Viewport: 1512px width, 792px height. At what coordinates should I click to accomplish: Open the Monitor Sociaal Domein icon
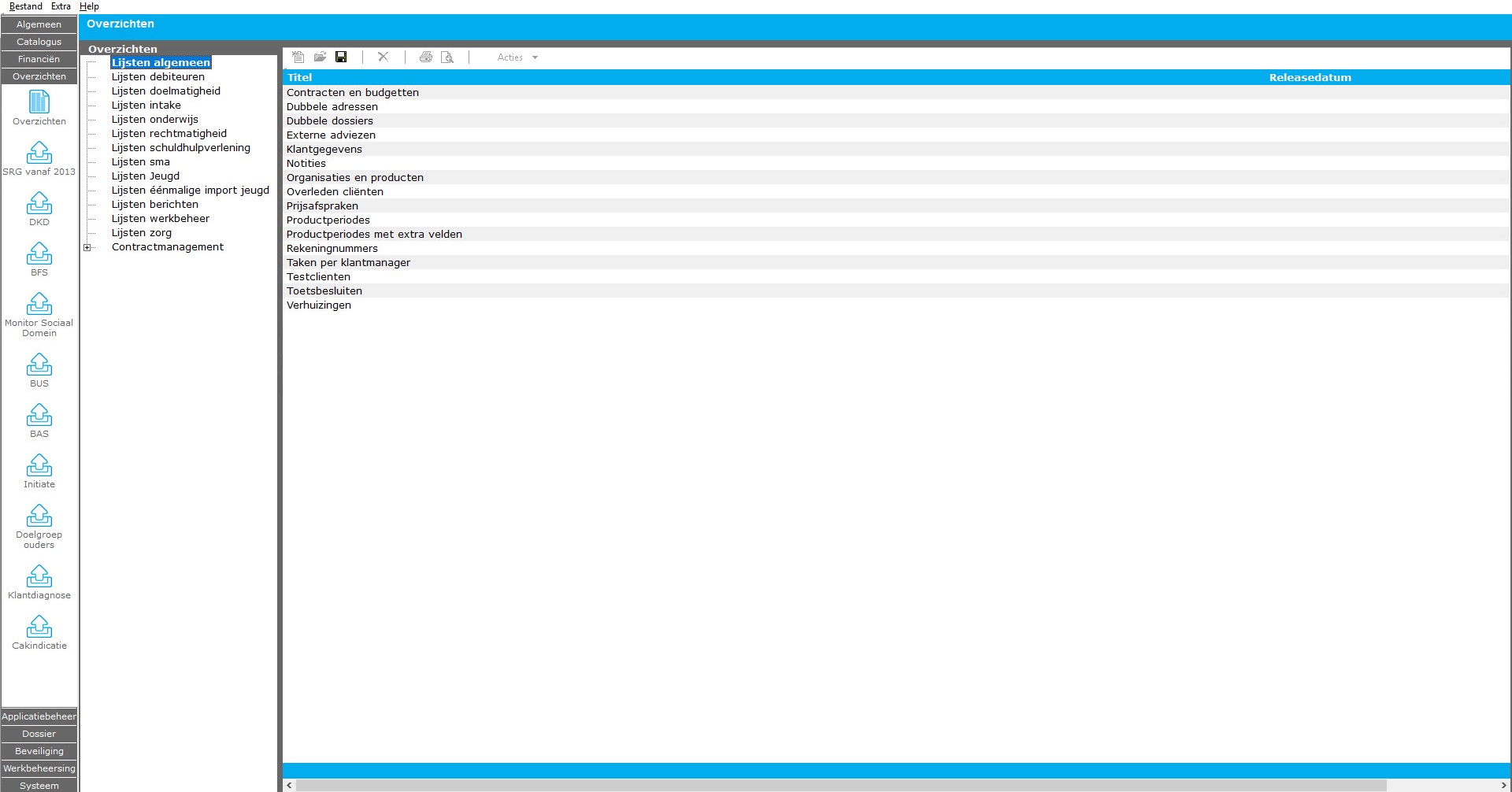coord(39,304)
